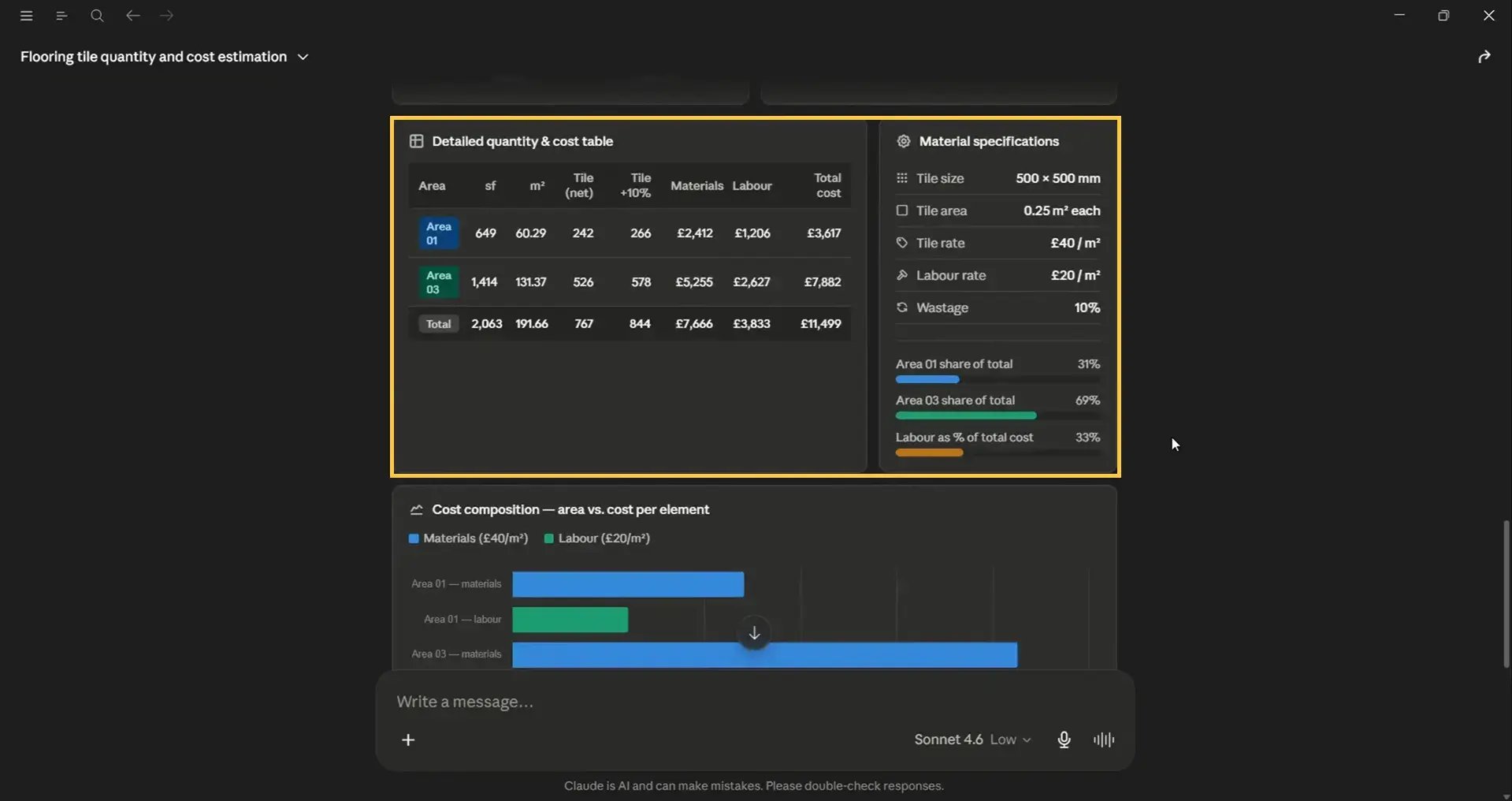Click the Labour rate value £20 / m²
Screen dimensions: 1512x801
click(x=1075, y=275)
